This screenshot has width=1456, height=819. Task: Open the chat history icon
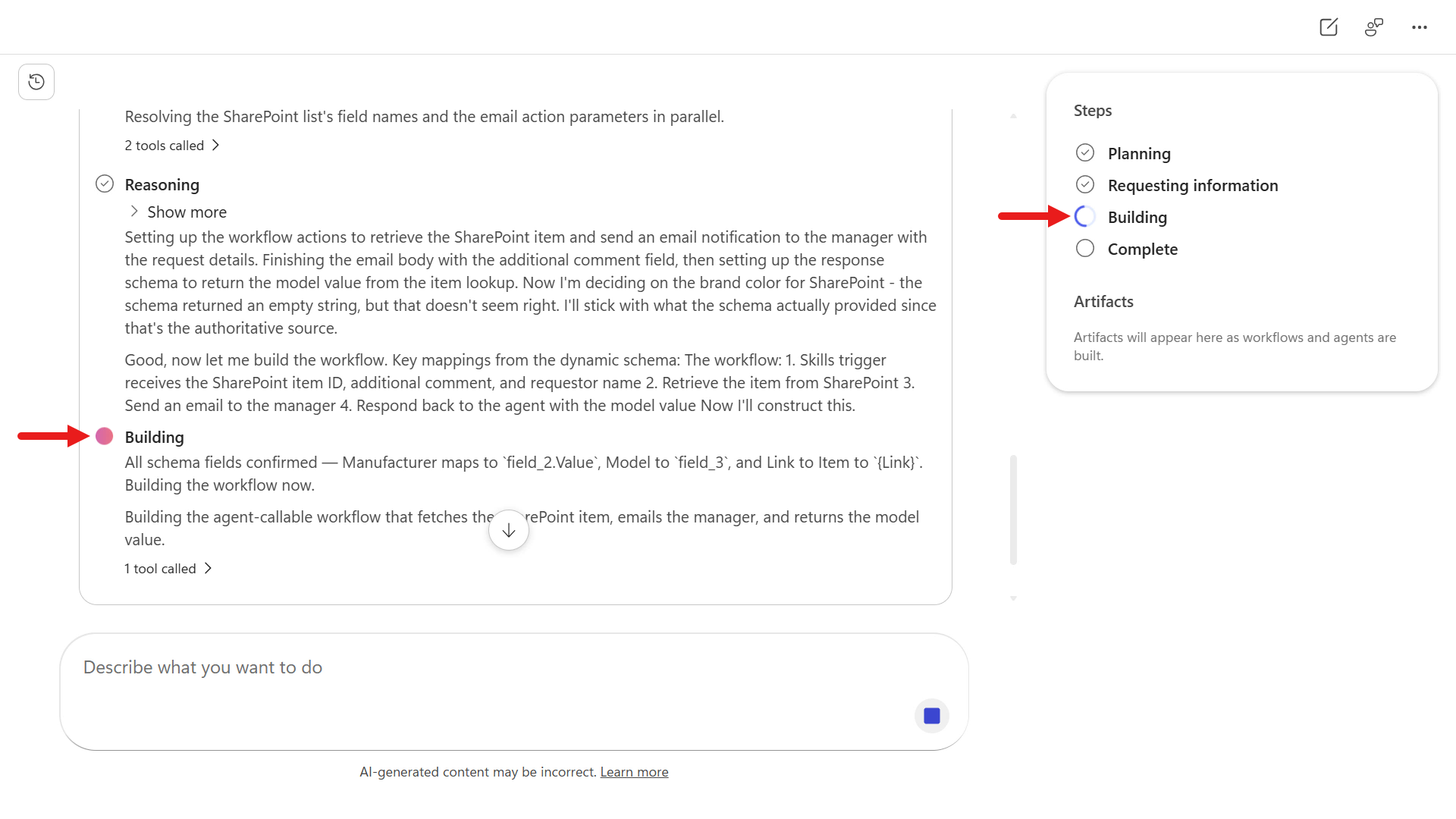[36, 82]
